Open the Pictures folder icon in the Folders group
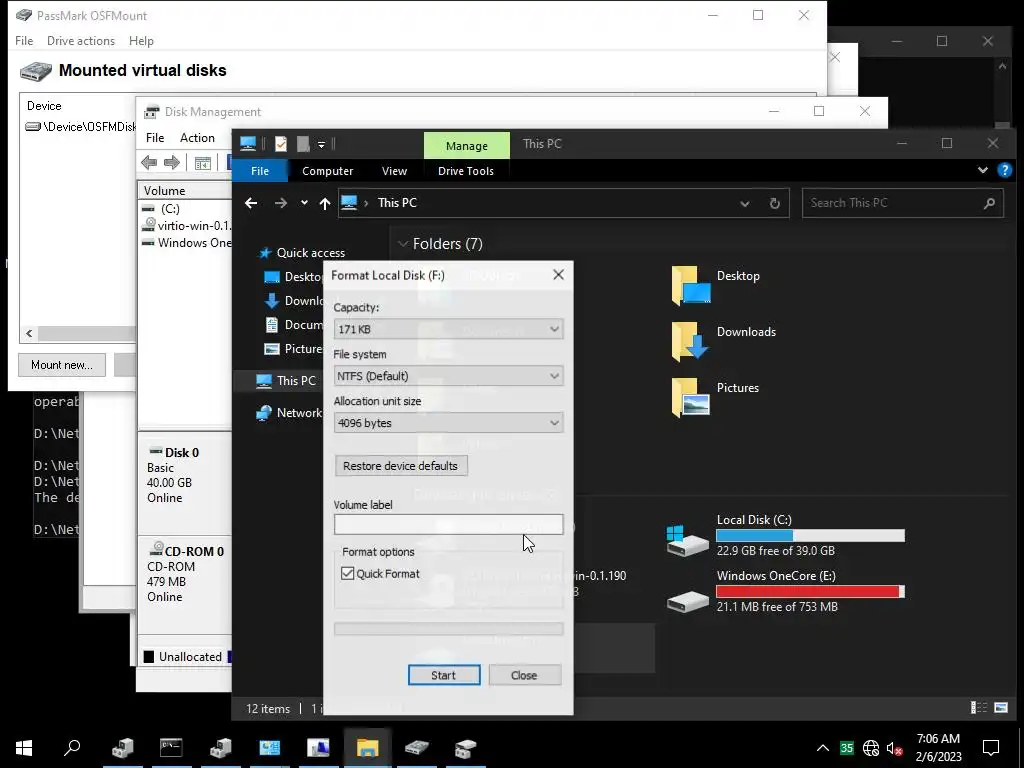 pos(690,397)
